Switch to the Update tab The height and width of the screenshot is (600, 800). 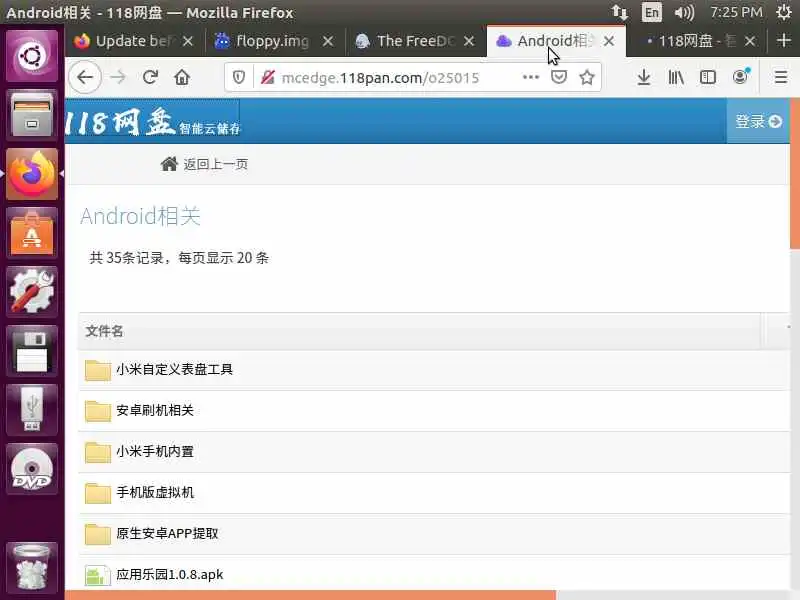[x=135, y=41]
